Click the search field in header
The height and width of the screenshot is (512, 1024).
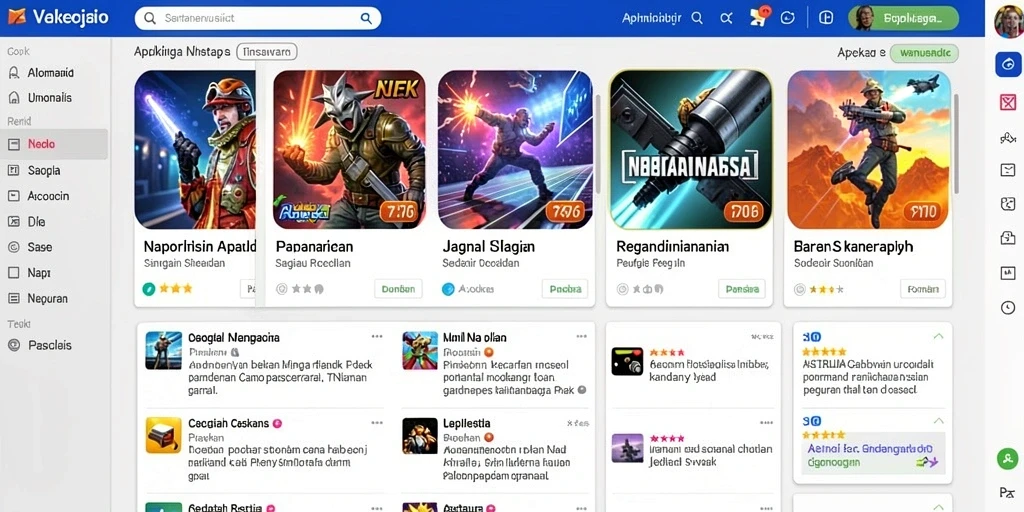coord(258,18)
